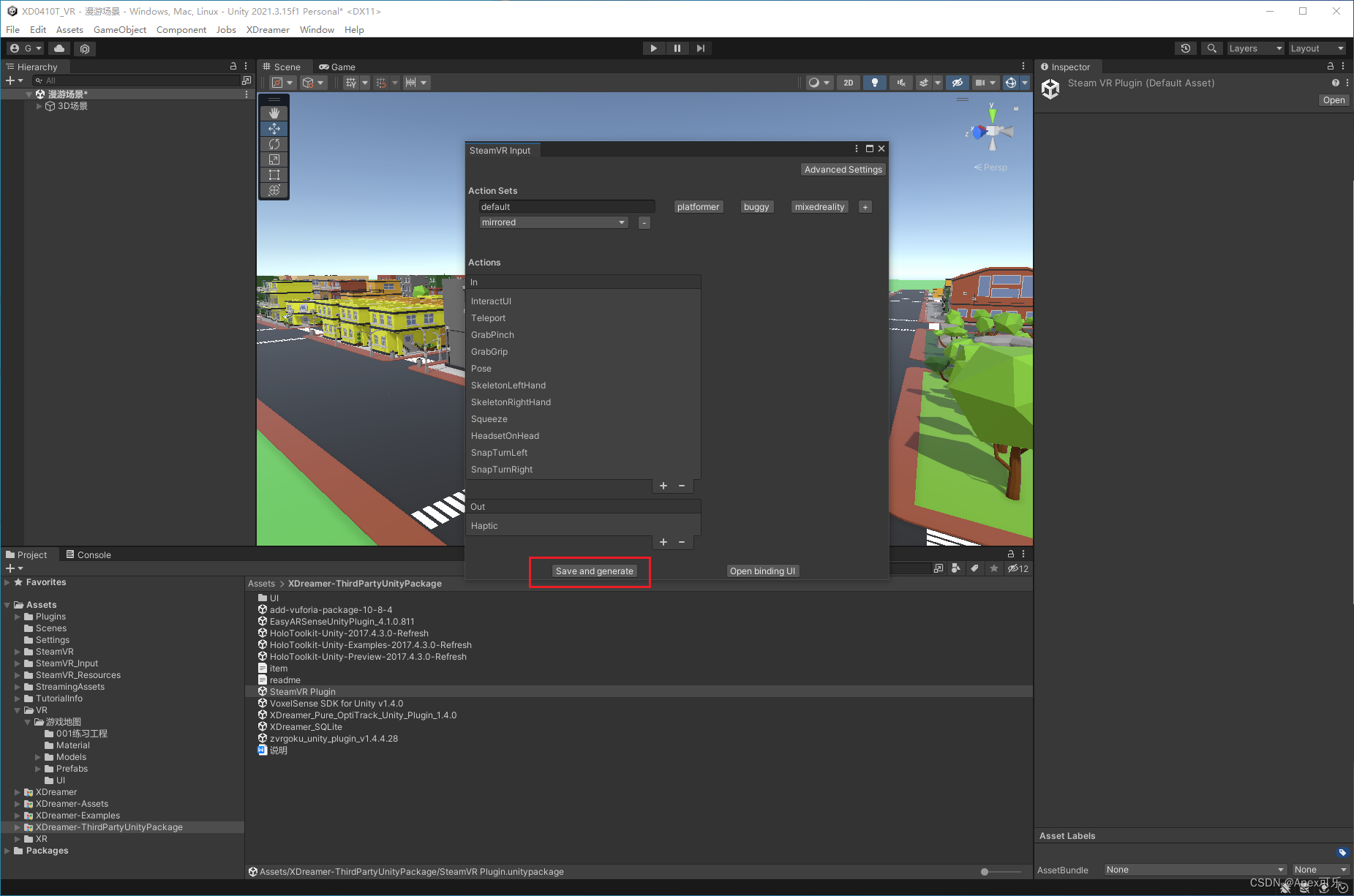The image size is (1354, 896).
Task: Toggle scene audio mute
Action: pos(901,83)
